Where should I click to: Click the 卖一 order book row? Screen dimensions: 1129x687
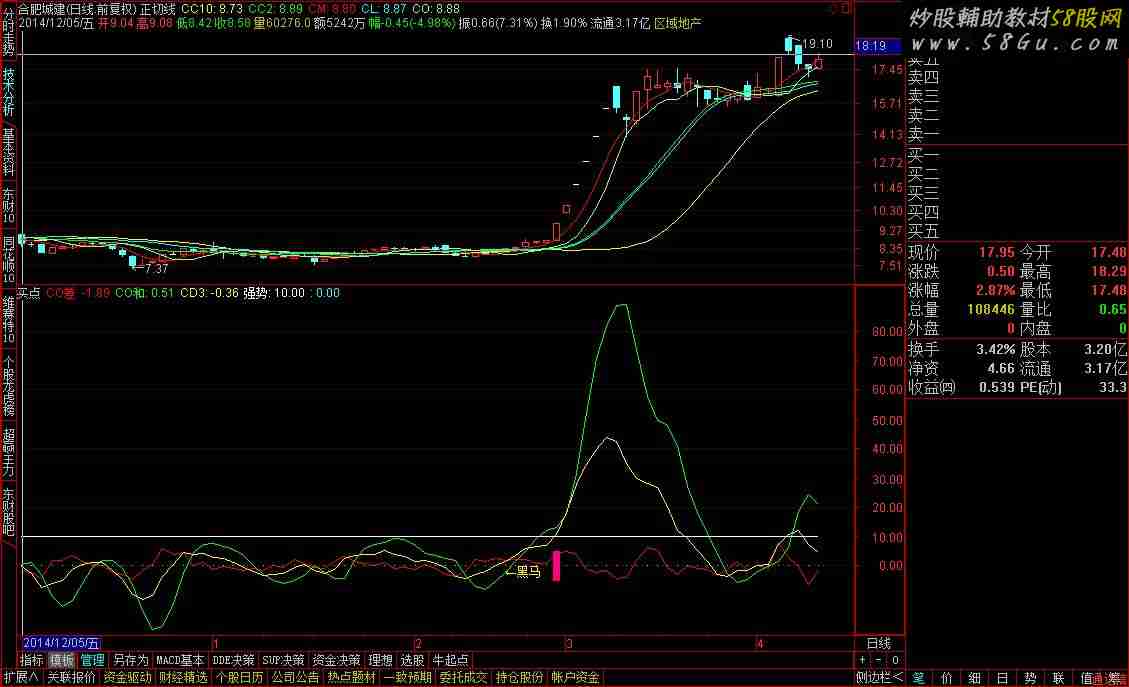pyautogui.click(x=924, y=133)
